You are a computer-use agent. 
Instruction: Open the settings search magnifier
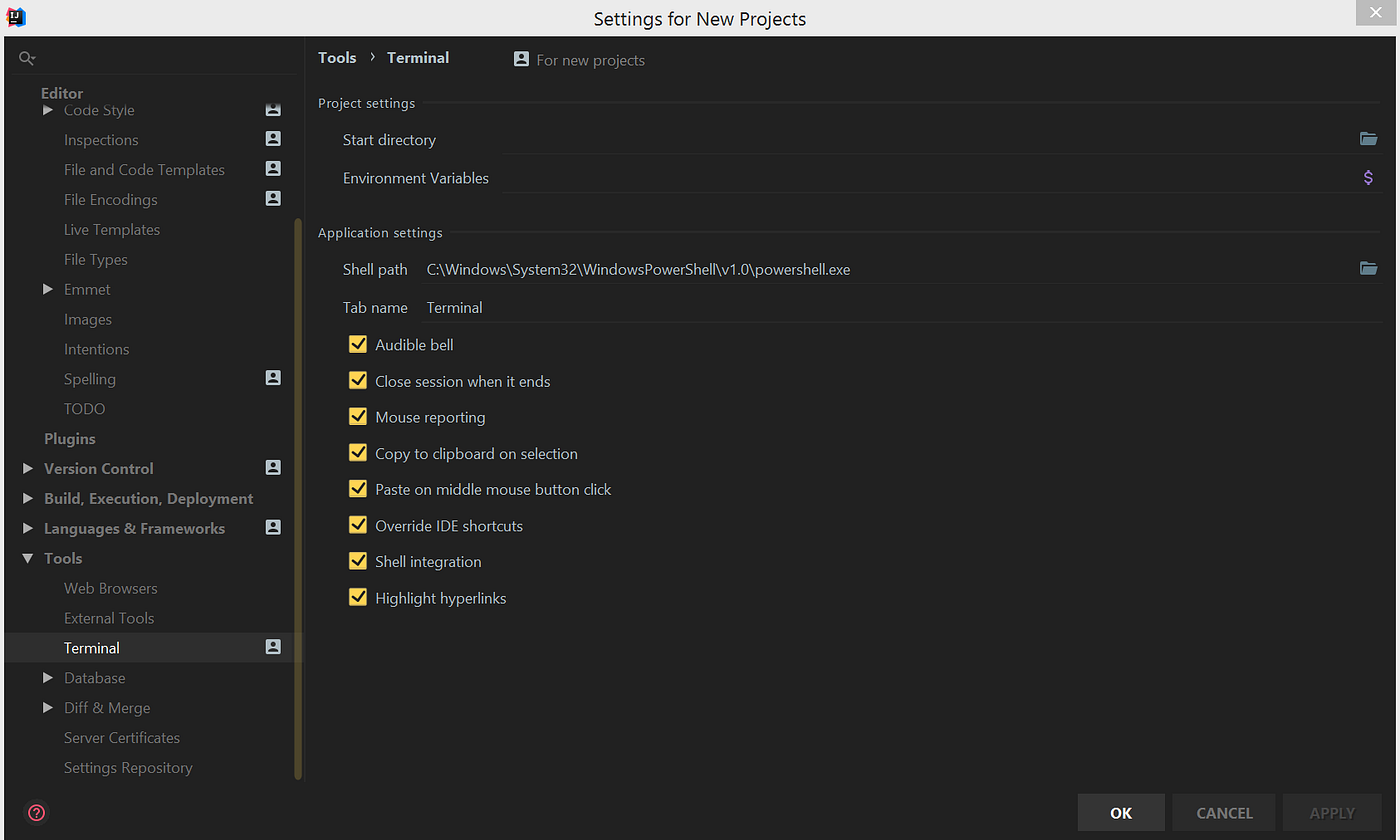click(x=26, y=58)
